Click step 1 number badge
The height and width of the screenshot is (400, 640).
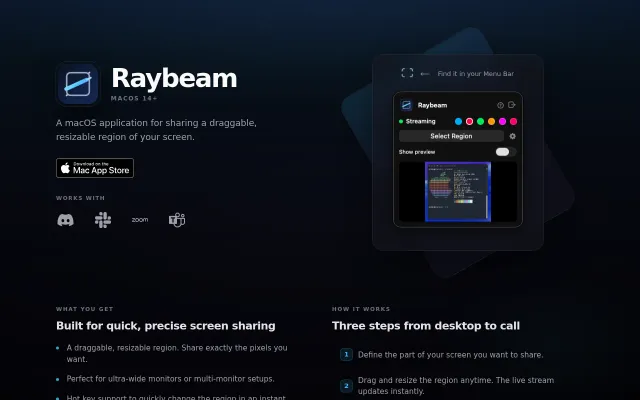[x=346, y=355]
